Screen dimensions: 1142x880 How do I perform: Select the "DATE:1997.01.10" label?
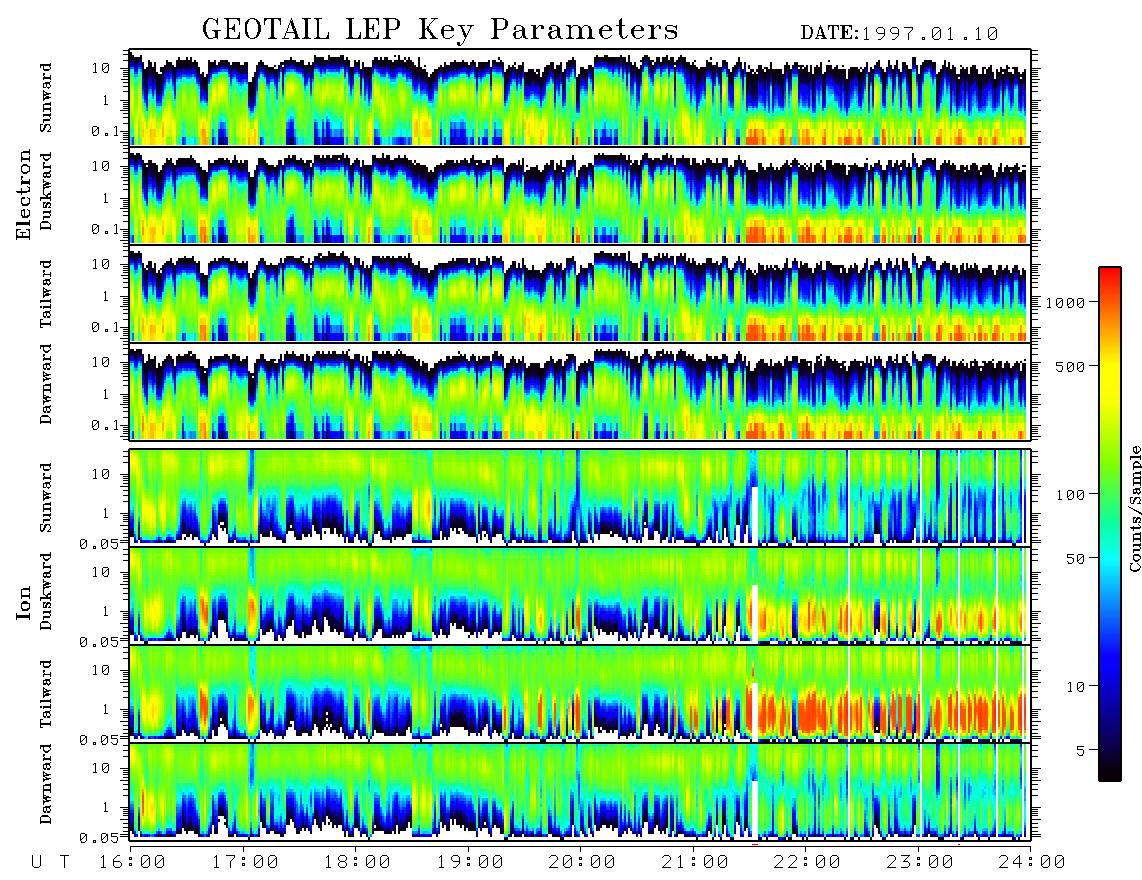tap(899, 34)
